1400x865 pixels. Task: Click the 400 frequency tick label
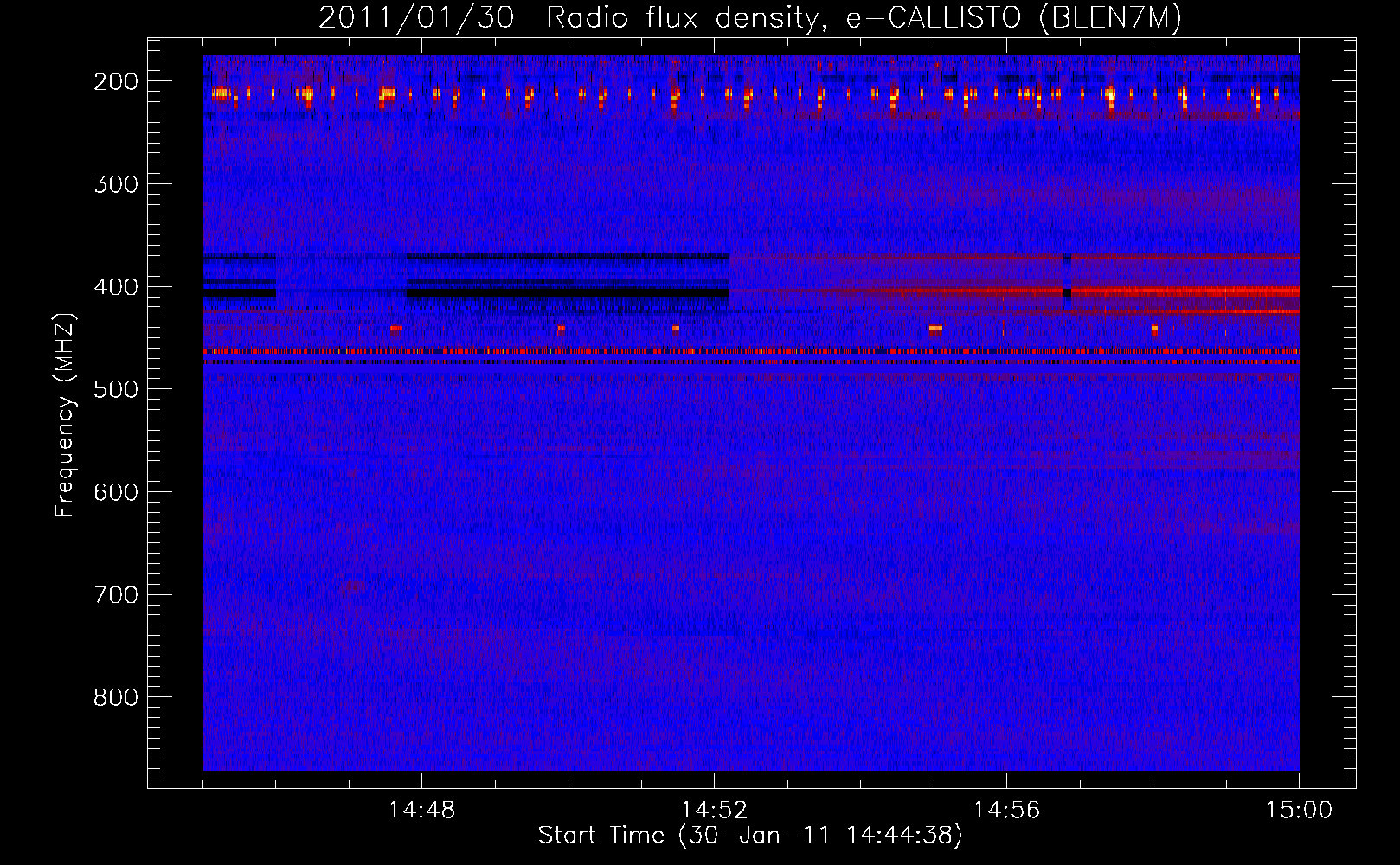click(x=116, y=287)
